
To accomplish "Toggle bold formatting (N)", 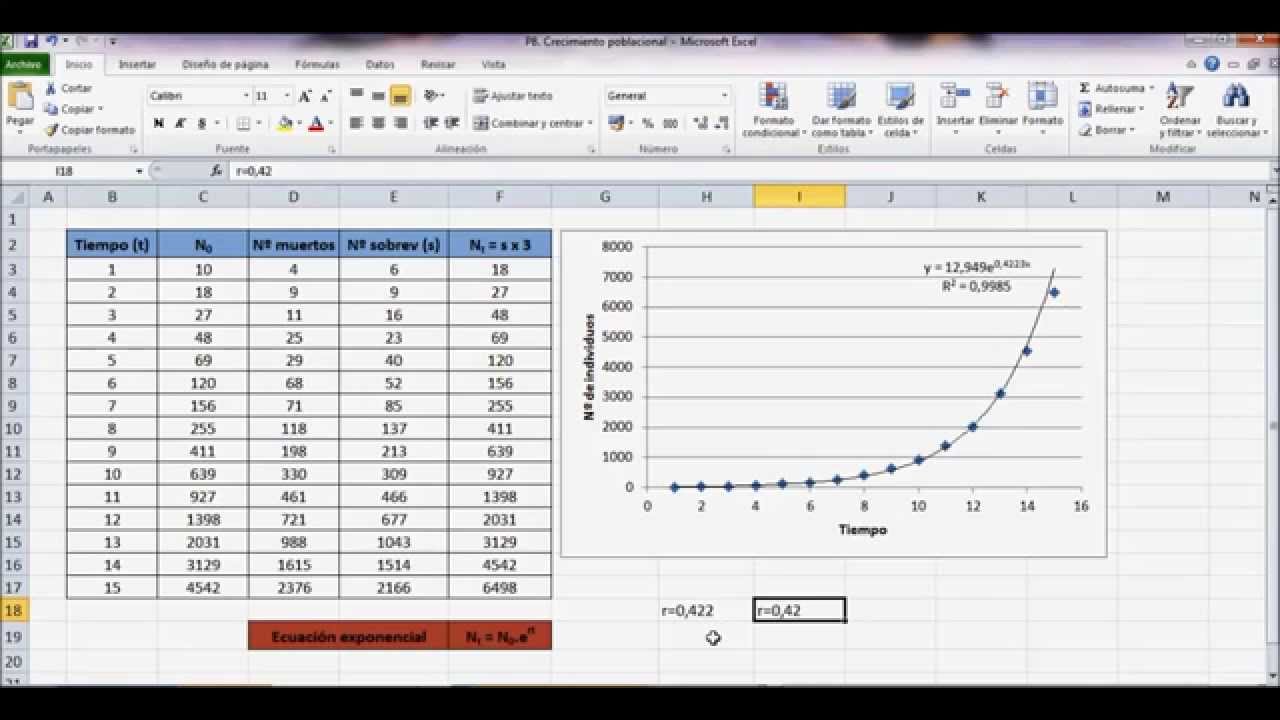I will [158, 124].
